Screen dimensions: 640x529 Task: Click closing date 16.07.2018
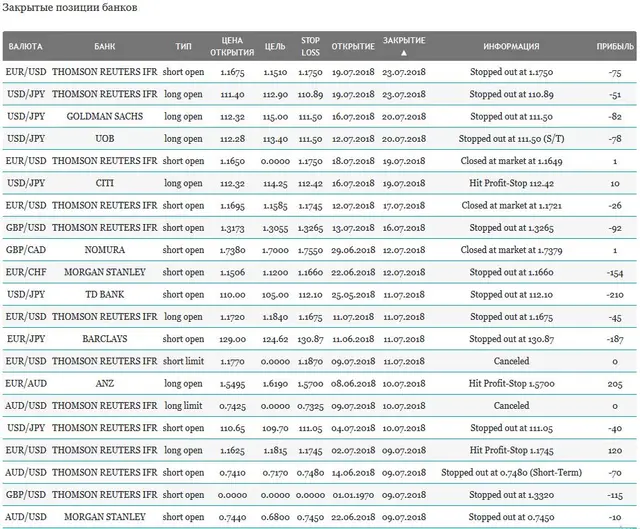click(x=404, y=228)
